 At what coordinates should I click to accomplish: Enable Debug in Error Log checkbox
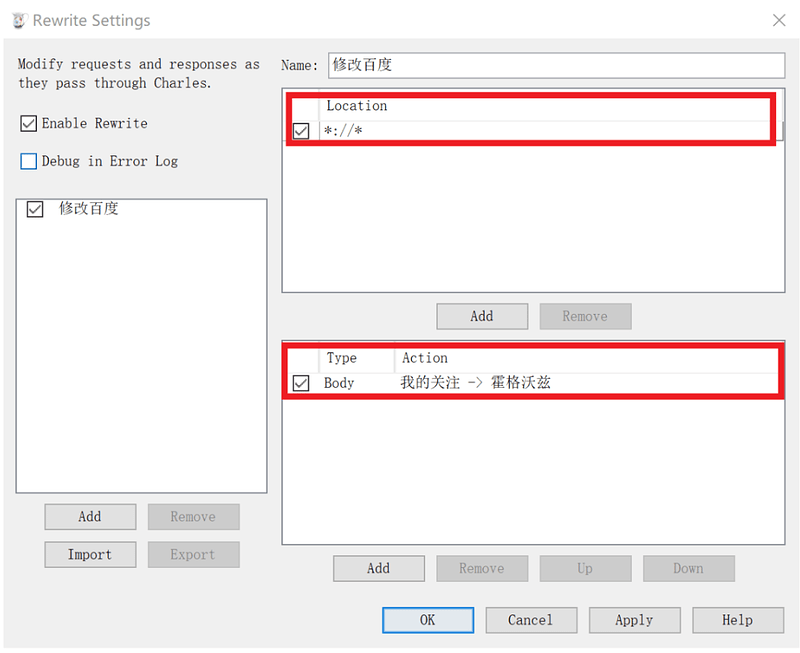point(29,161)
